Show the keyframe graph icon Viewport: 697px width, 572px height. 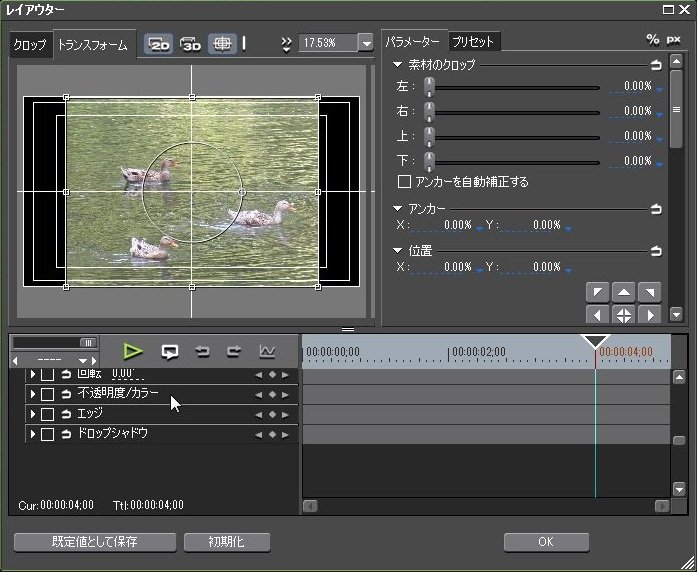click(x=267, y=352)
